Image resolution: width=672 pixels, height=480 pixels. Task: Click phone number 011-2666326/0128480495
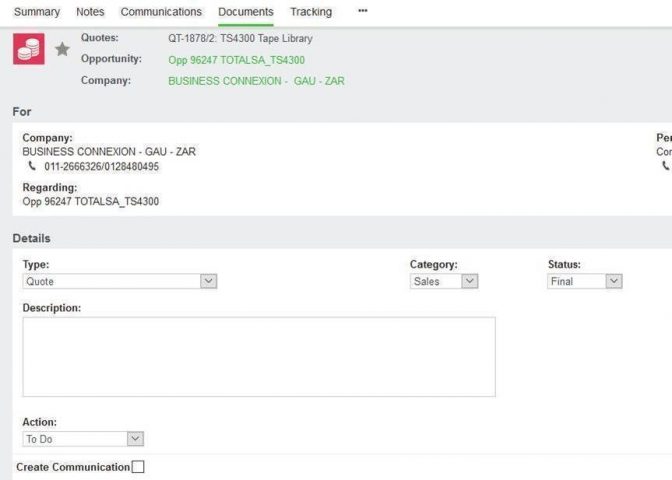click(101, 167)
